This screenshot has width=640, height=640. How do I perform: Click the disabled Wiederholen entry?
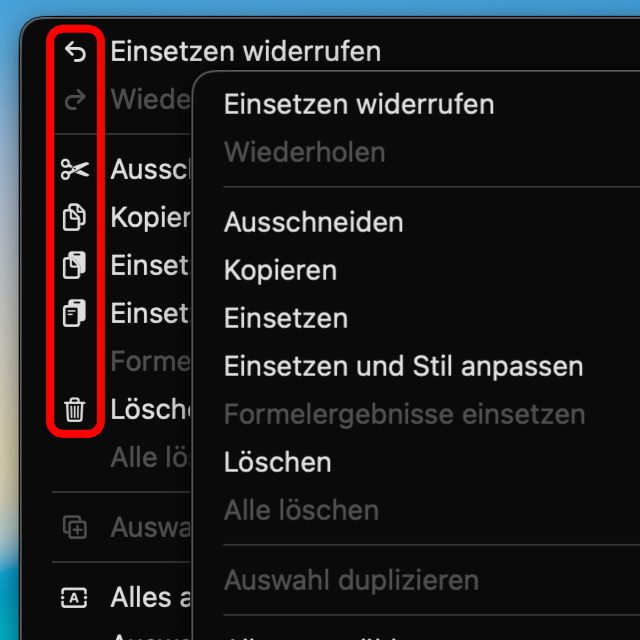tap(304, 152)
